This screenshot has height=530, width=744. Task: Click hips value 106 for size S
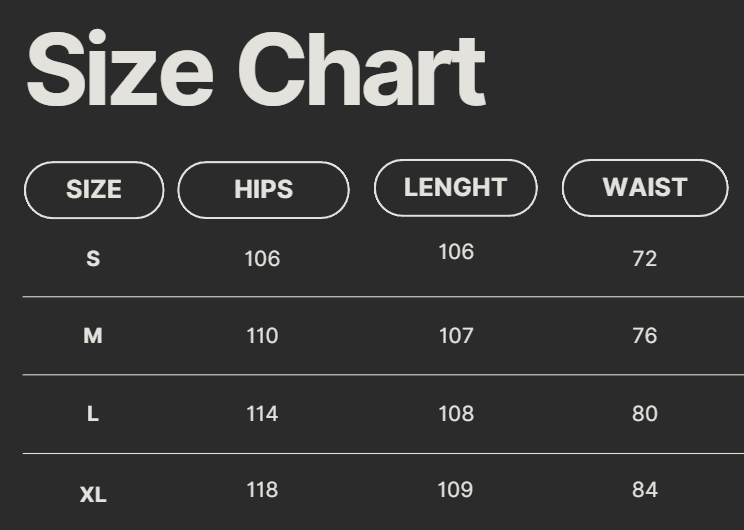click(262, 259)
